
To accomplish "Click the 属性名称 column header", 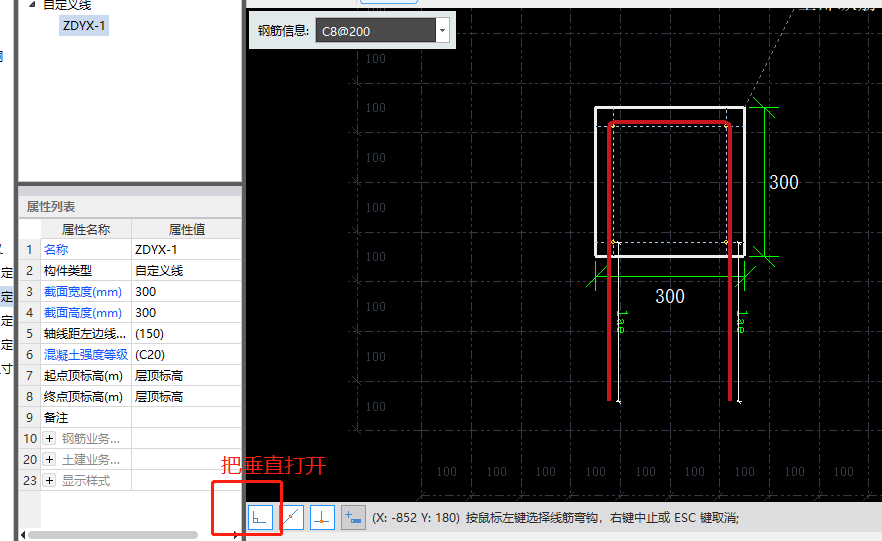I will (86, 229).
